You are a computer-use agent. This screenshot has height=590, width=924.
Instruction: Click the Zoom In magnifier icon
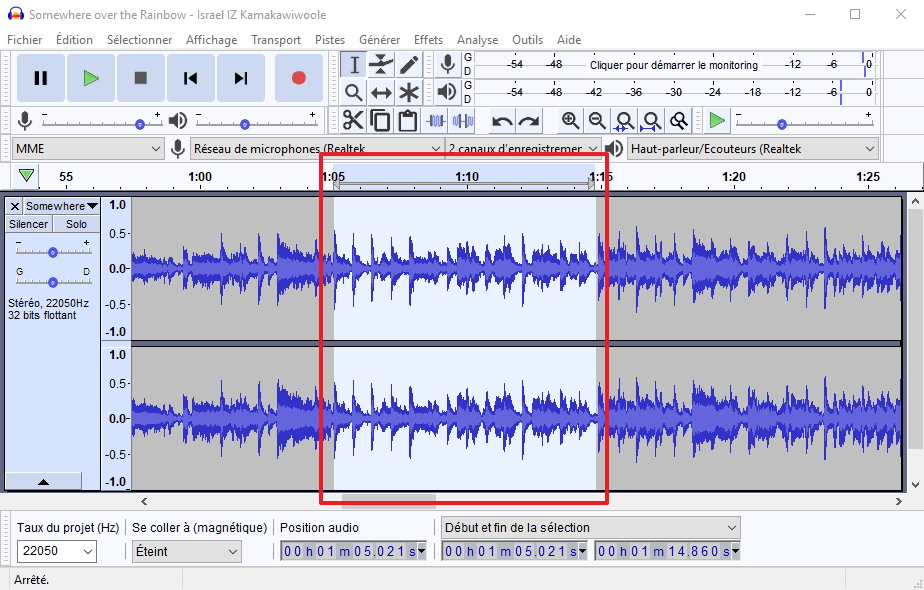(571, 120)
